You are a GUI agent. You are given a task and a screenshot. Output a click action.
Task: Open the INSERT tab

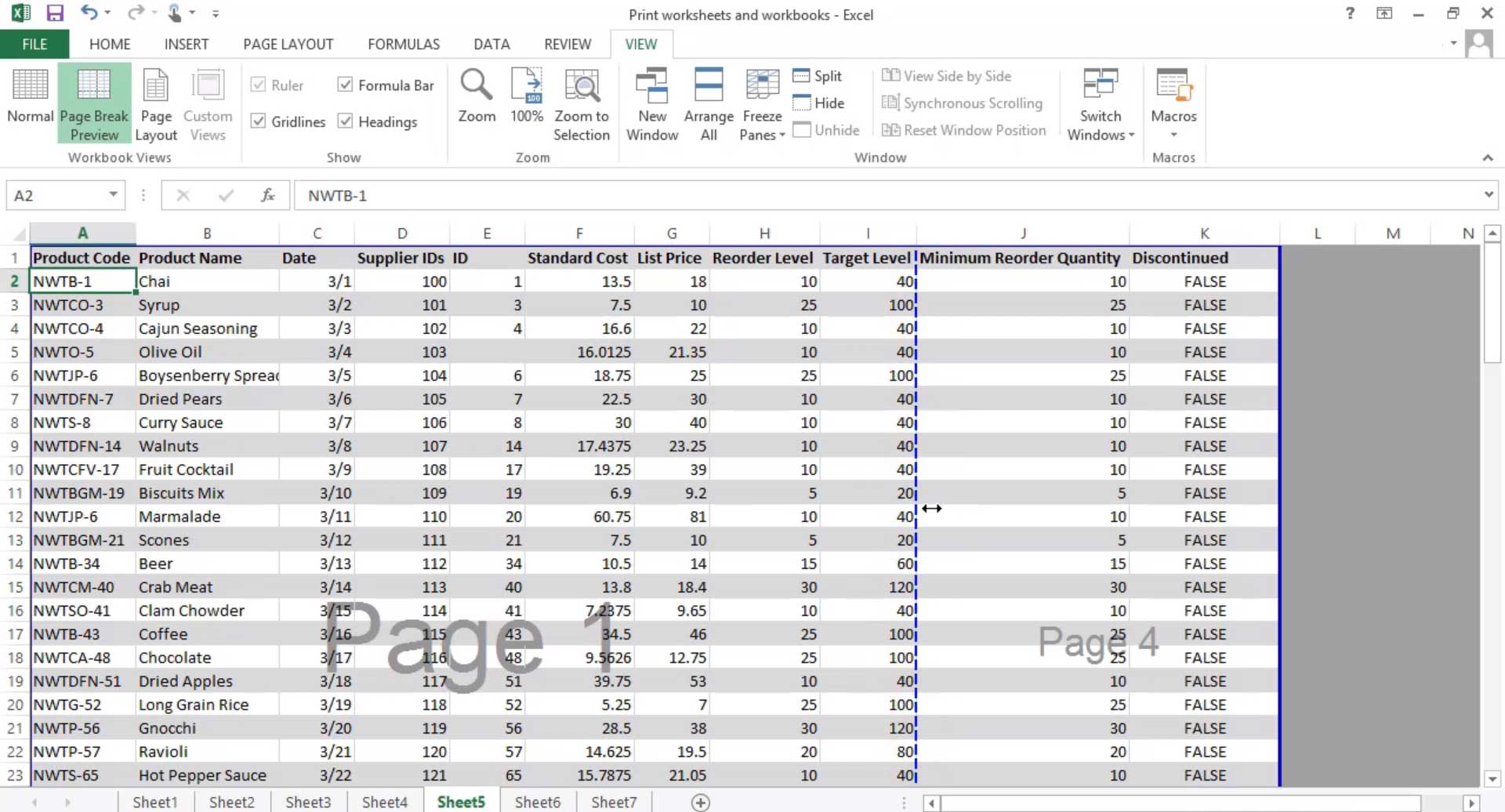tap(187, 44)
